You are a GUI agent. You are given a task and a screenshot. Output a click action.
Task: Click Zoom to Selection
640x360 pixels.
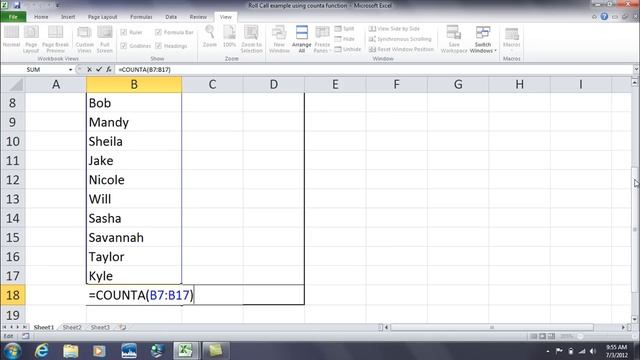(251, 39)
